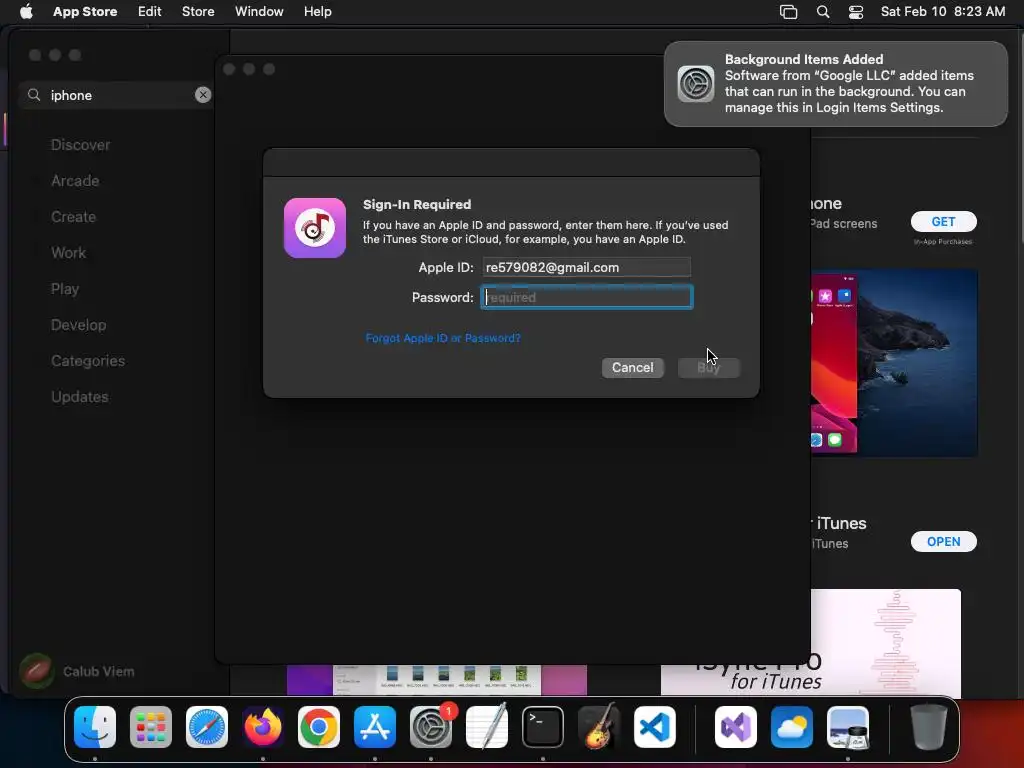
Task: Click the date and time in menu bar
Action: pos(943,11)
